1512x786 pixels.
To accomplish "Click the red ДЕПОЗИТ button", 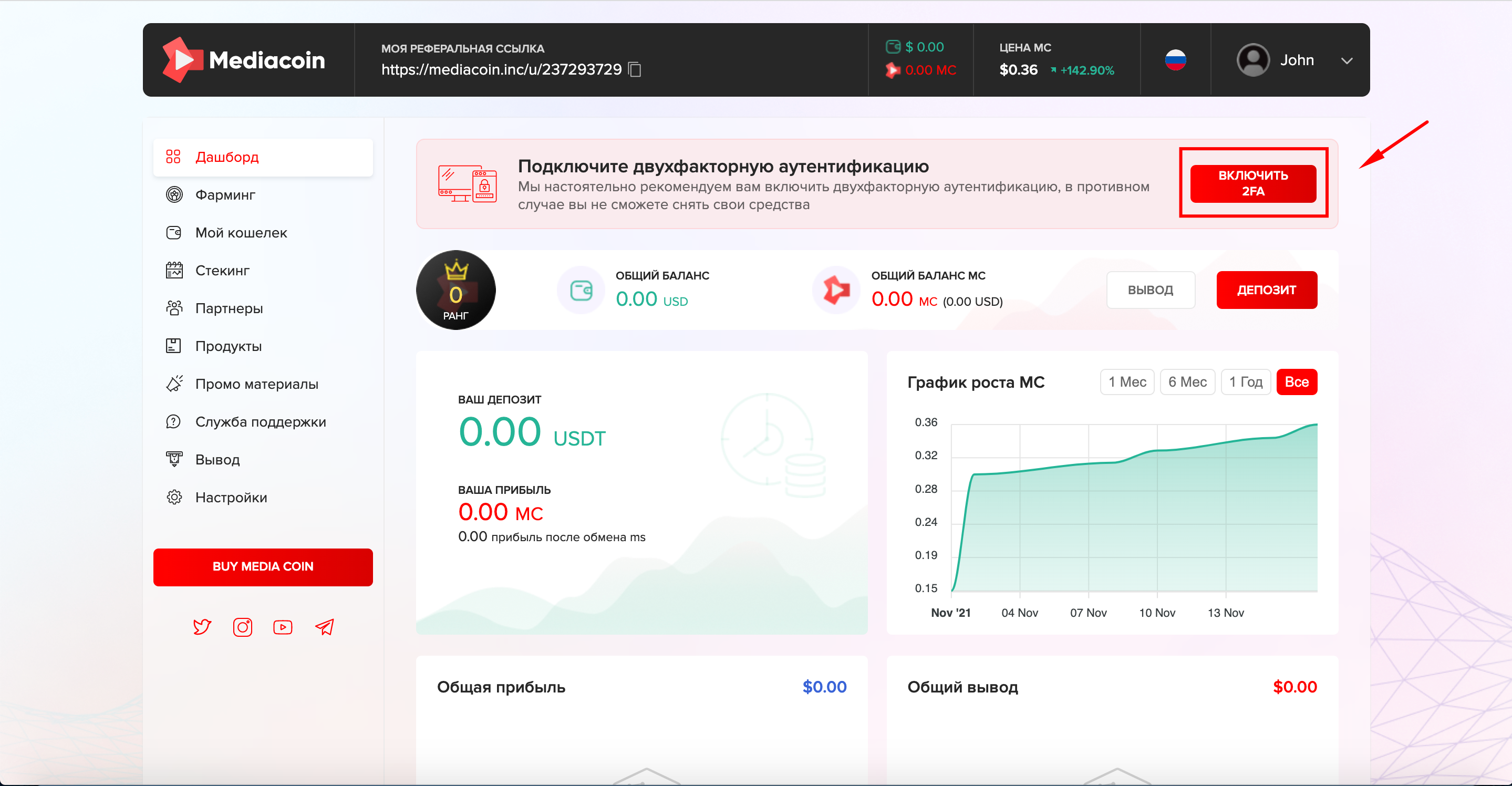I will tap(1266, 290).
